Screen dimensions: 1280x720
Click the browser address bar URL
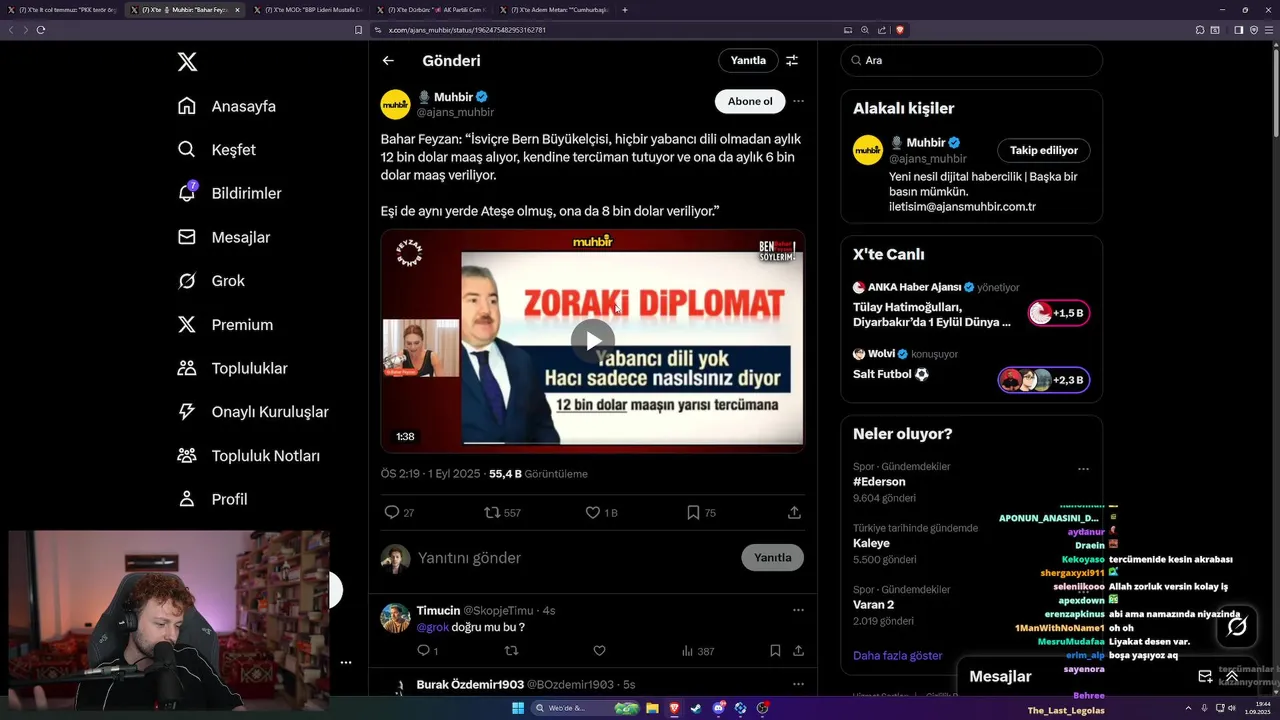[x=467, y=30]
